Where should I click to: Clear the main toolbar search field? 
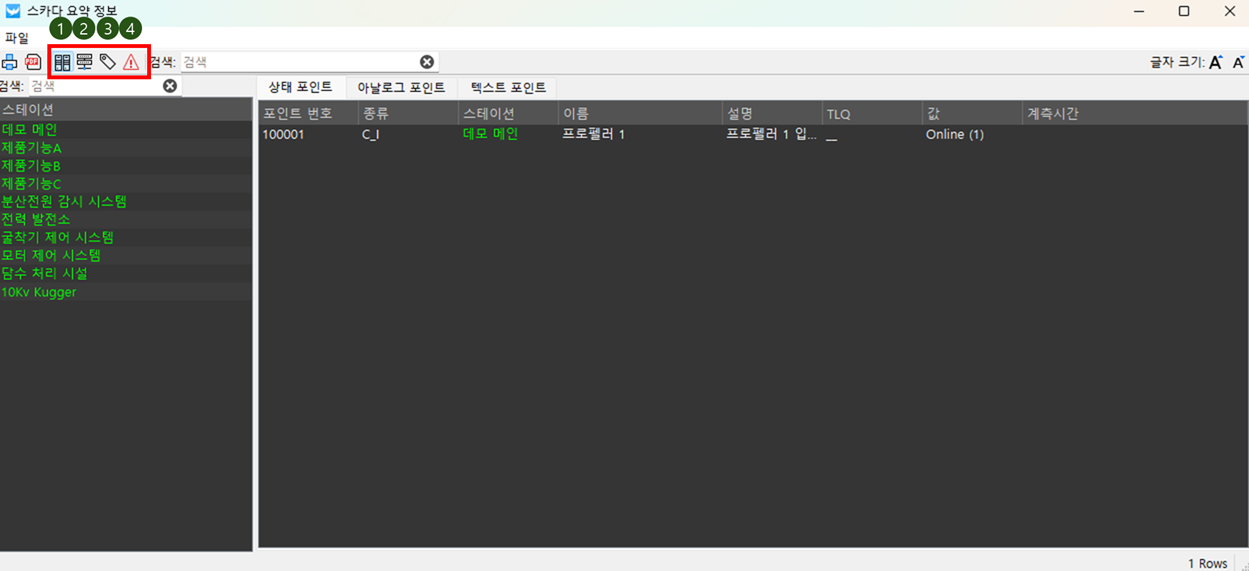(x=427, y=62)
